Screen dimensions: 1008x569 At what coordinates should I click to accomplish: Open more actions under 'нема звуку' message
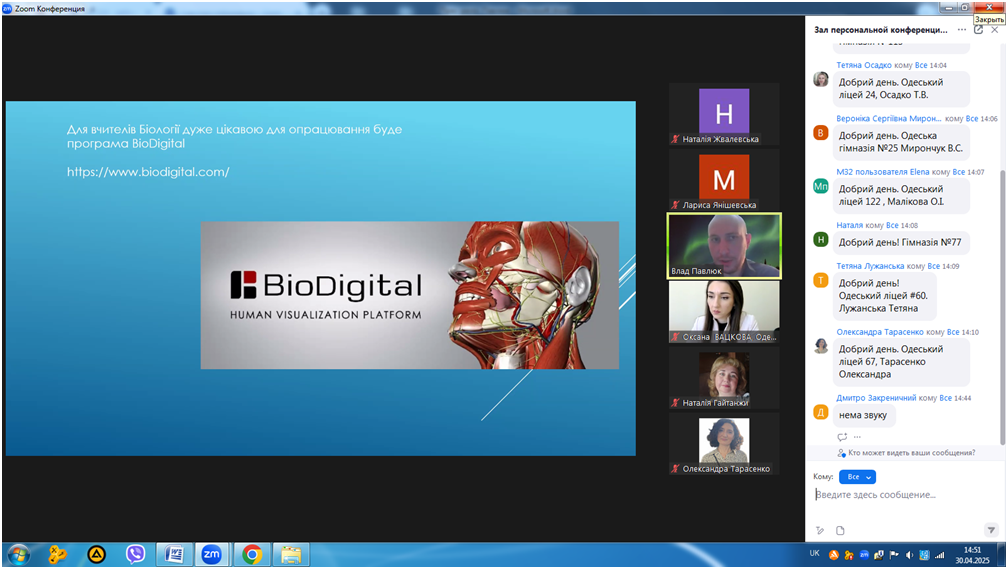point(857,437)
